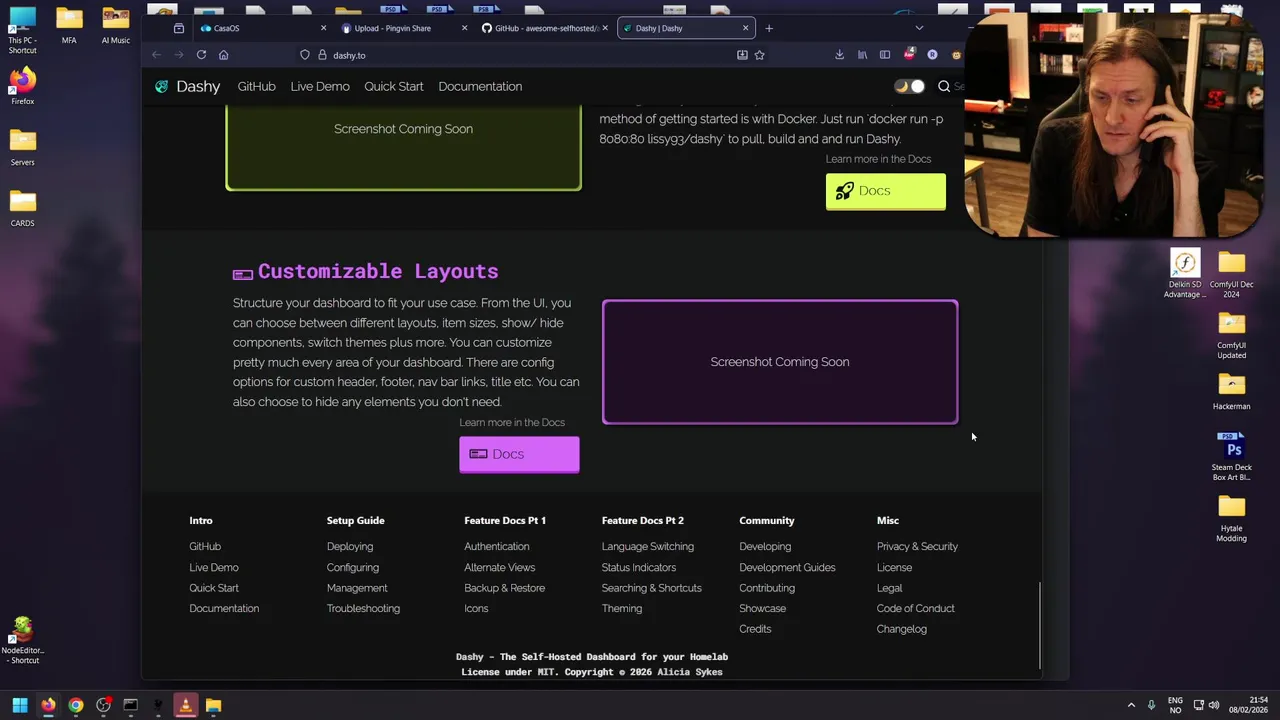Open Documentation in top navbar
Screen dimensions: 1280x720
480,86
